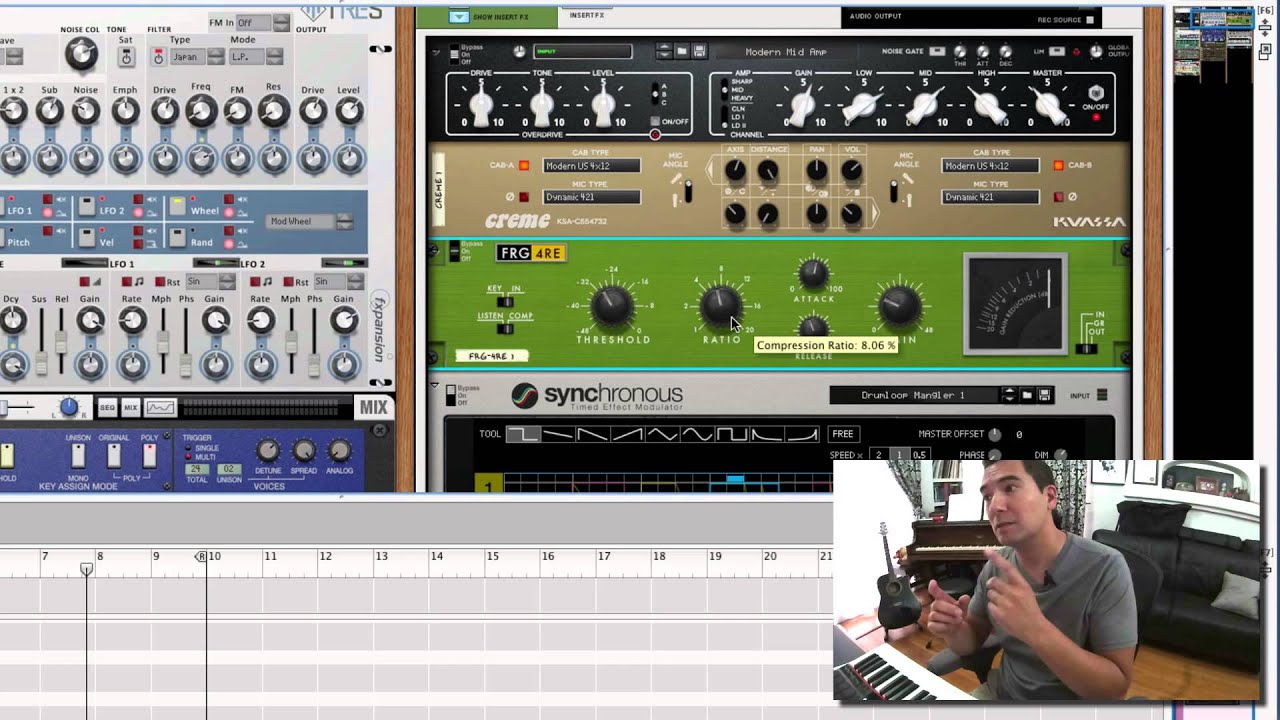
Task: Open the Mod Wheel source dropdown
Action: coord(311,221)
